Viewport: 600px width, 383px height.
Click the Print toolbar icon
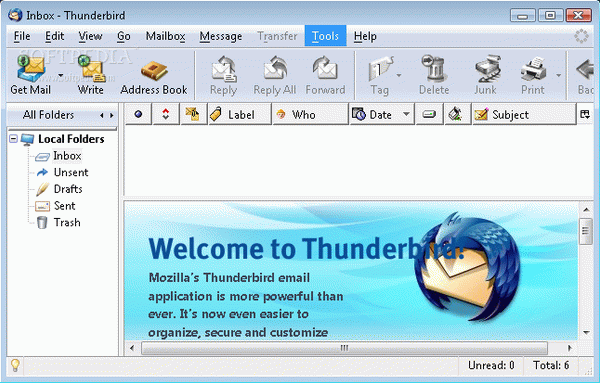pyautogui.click(x=533, y=69)
